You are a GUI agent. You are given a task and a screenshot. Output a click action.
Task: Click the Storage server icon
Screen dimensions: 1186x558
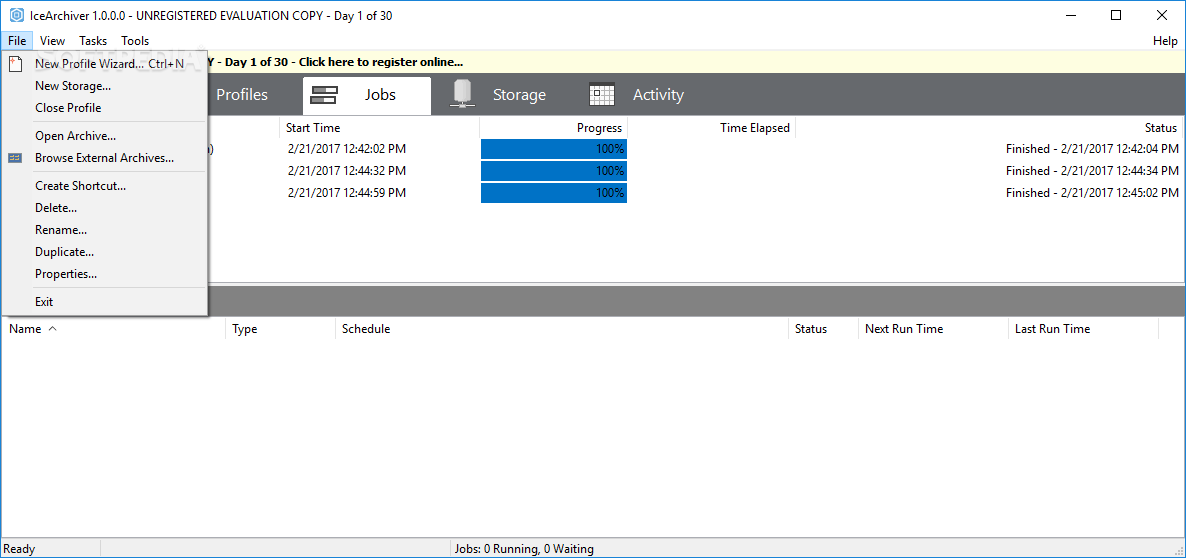[x=462, y=94]
